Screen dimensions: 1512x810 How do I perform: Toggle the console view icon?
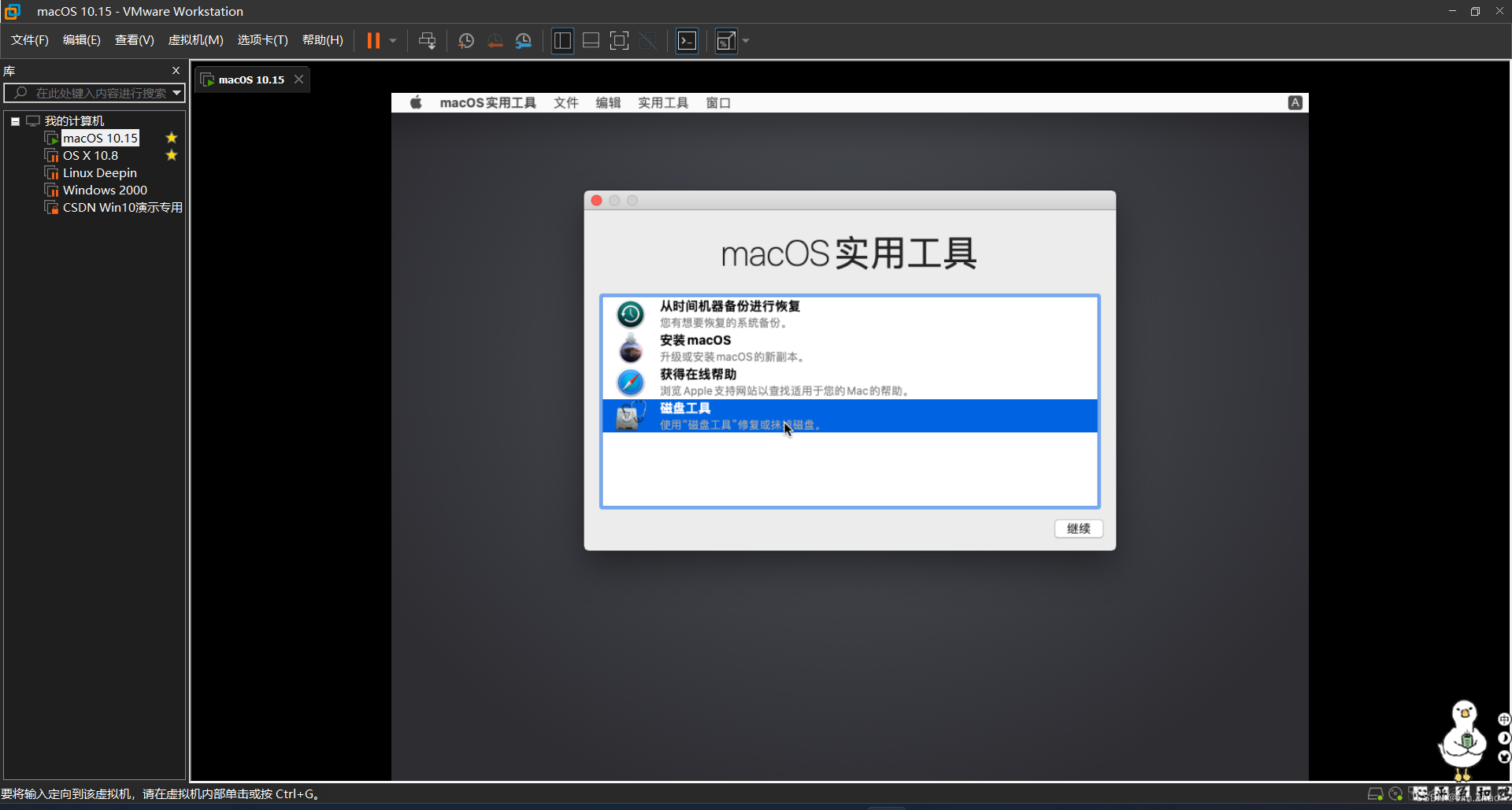click(687, 41)
